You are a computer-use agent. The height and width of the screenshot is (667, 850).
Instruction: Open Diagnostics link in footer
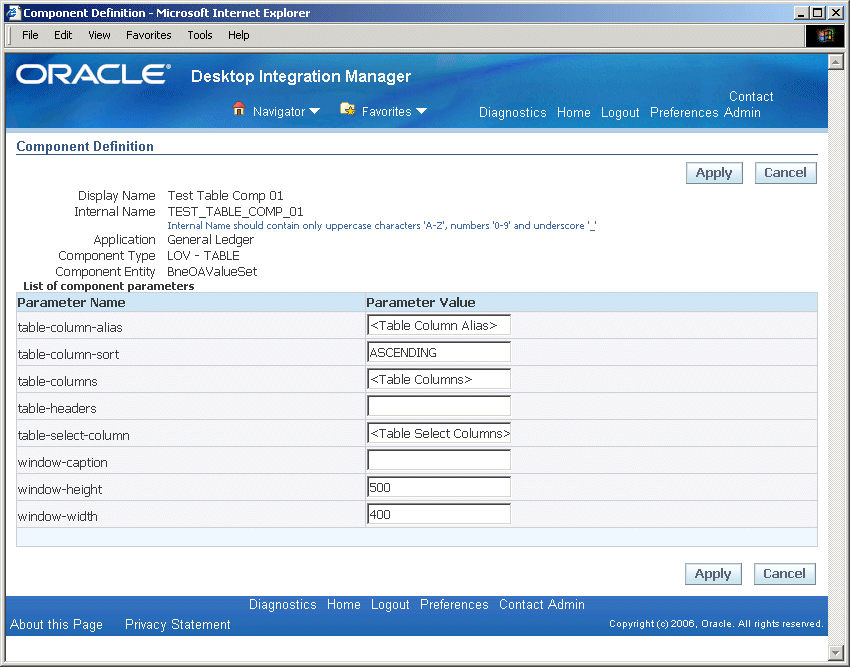pyautogui.click(x=282, y=605)
